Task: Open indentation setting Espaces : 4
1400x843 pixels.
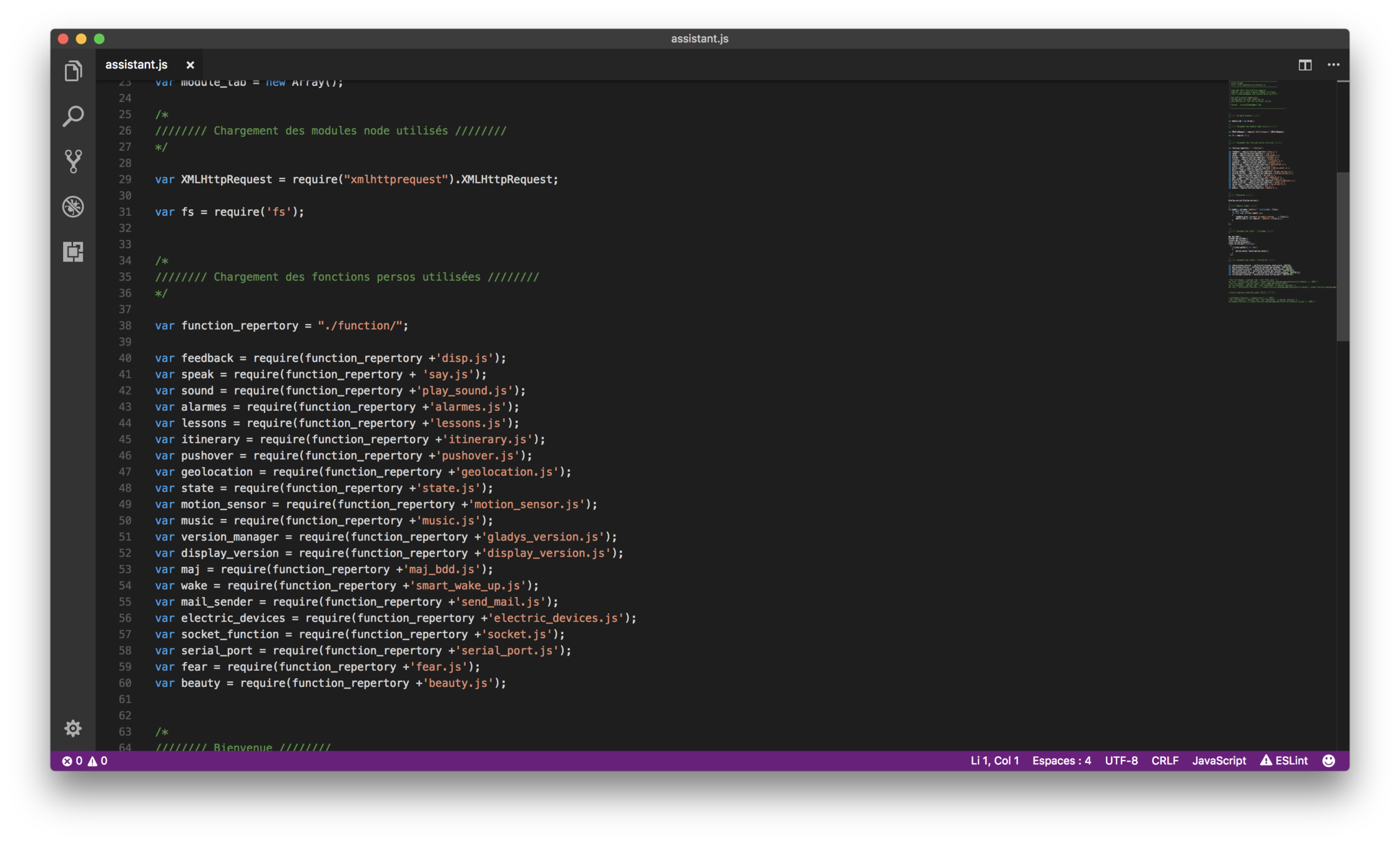Action: coord(1061,761)
